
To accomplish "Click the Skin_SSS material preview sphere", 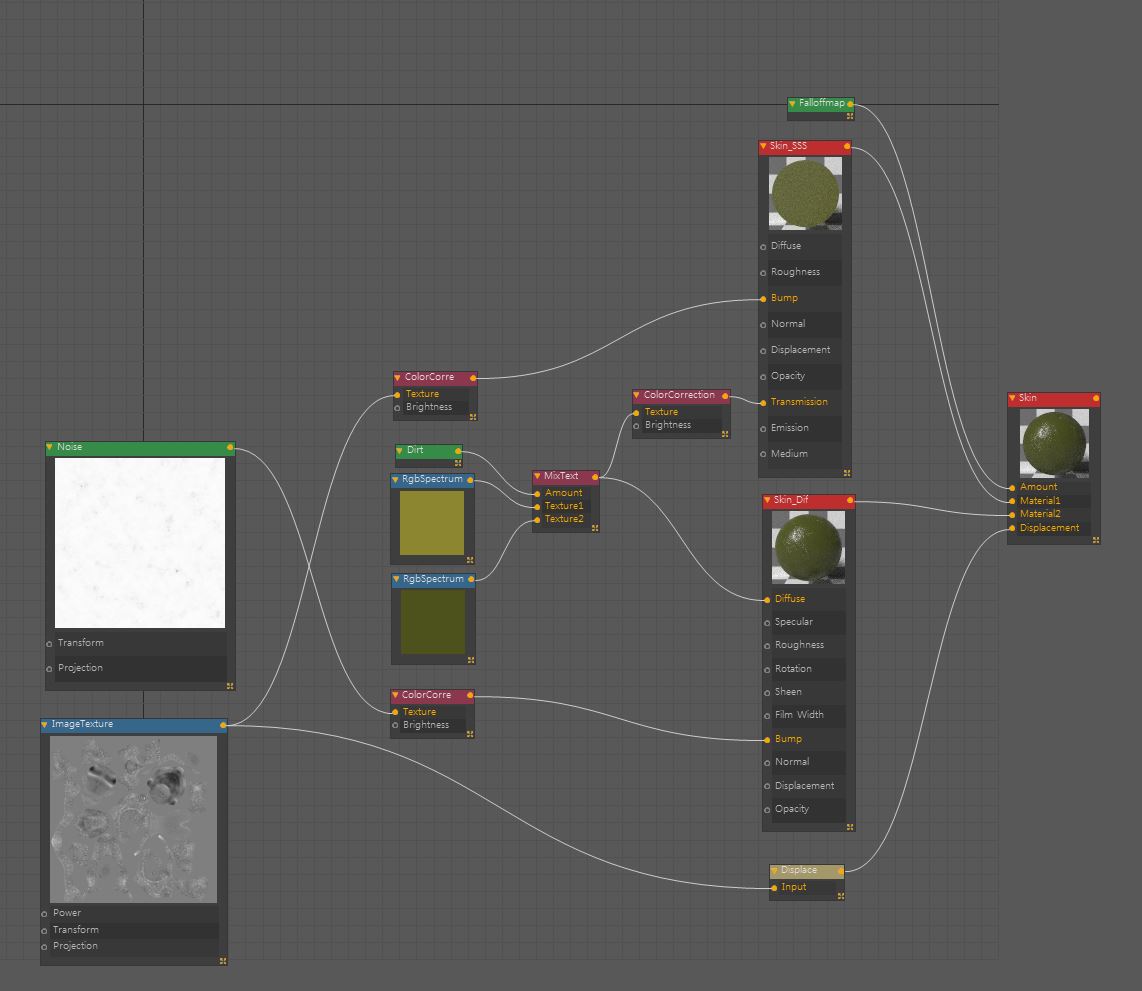I will coord(806,194).
